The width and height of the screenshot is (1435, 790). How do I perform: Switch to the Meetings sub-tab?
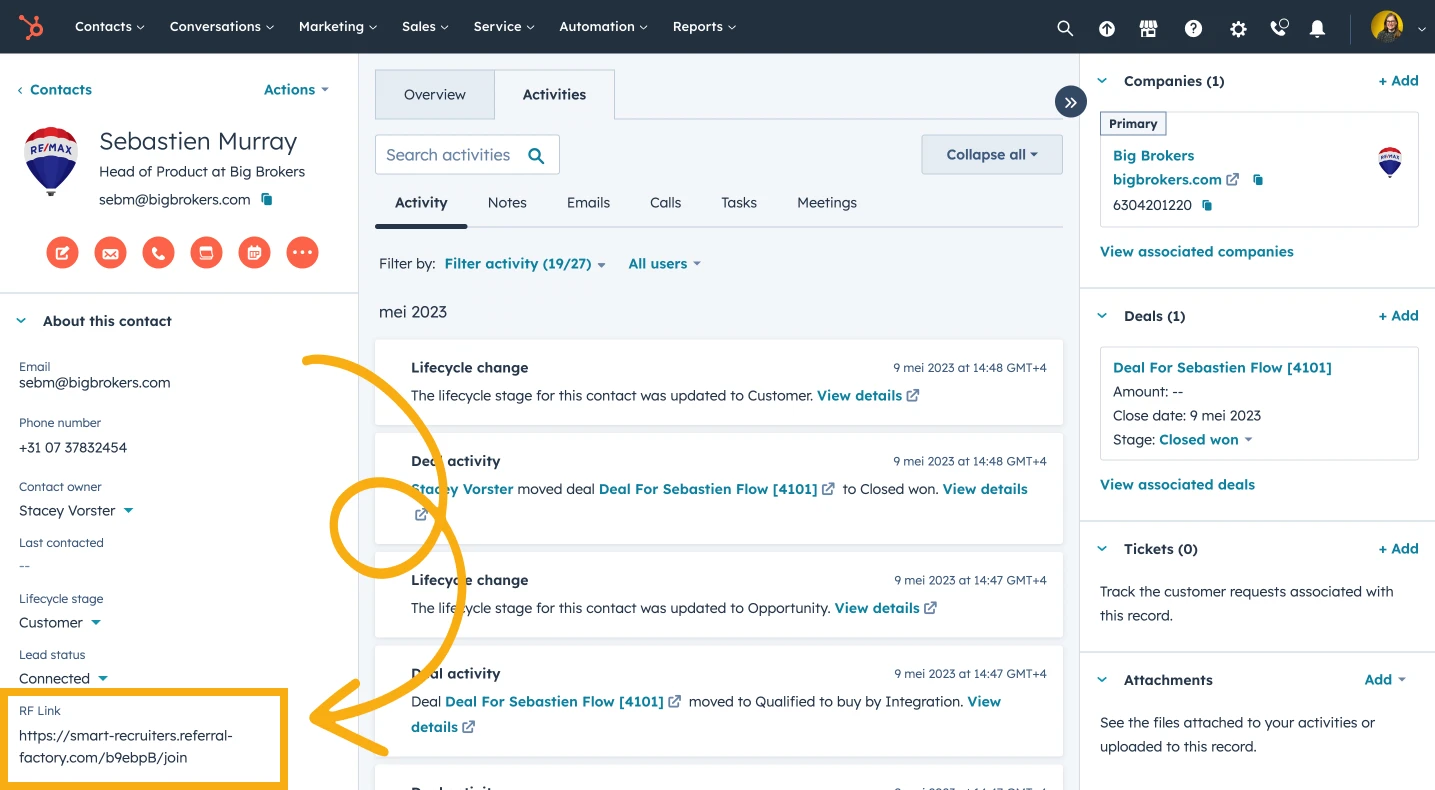pos(827,203)
